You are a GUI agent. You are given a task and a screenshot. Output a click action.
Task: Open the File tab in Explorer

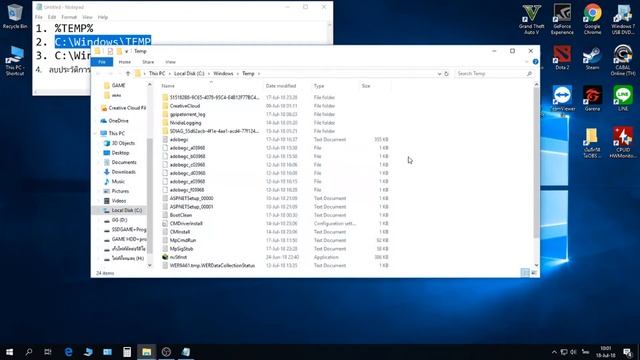102,62
